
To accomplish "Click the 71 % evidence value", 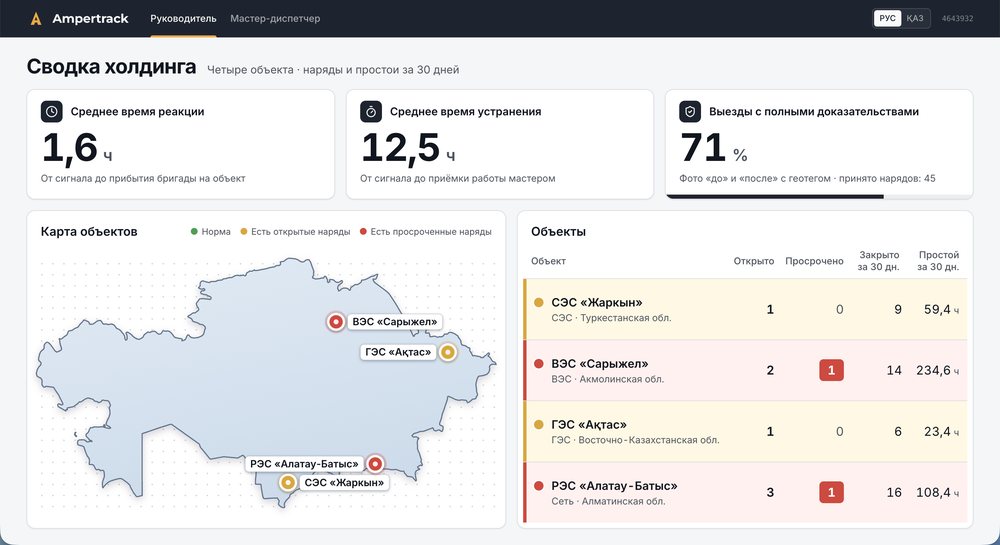I will pyautogui.click(x=714, y=148).
